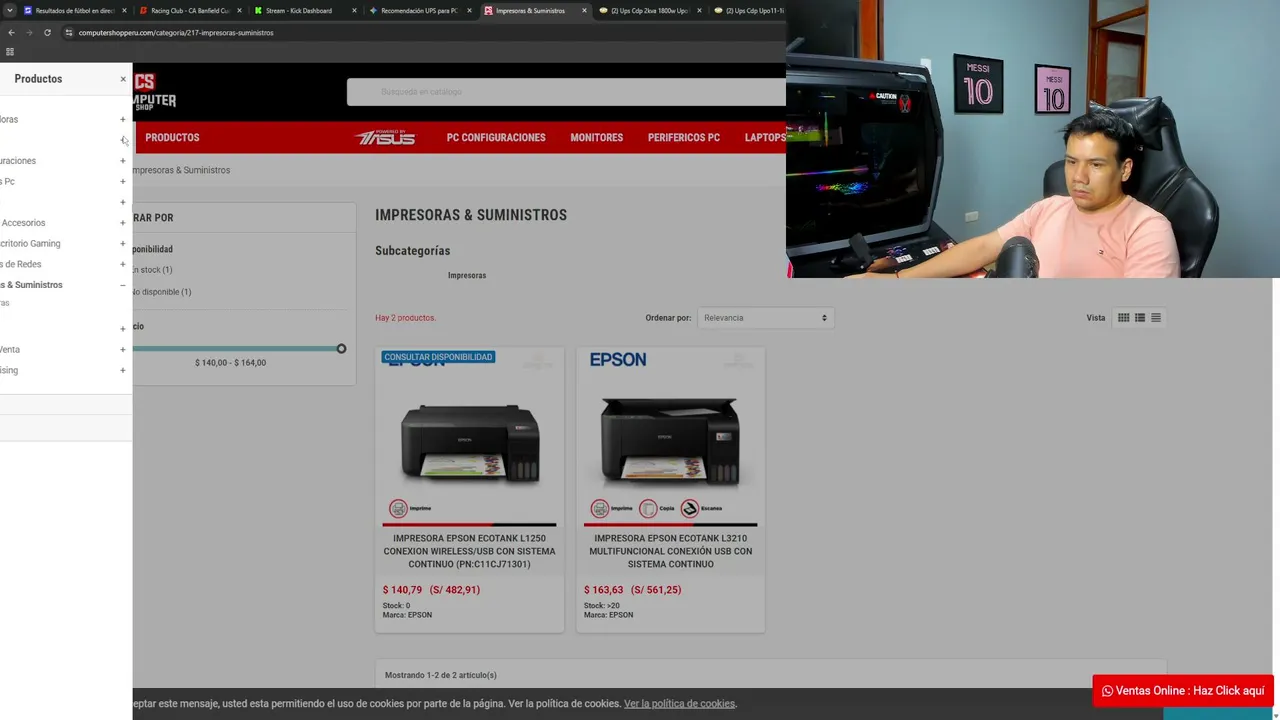Screen dimensions: 1280x720
Task: Click Impresoras & Suministros breadcrumb
Action: coord(181,170)
